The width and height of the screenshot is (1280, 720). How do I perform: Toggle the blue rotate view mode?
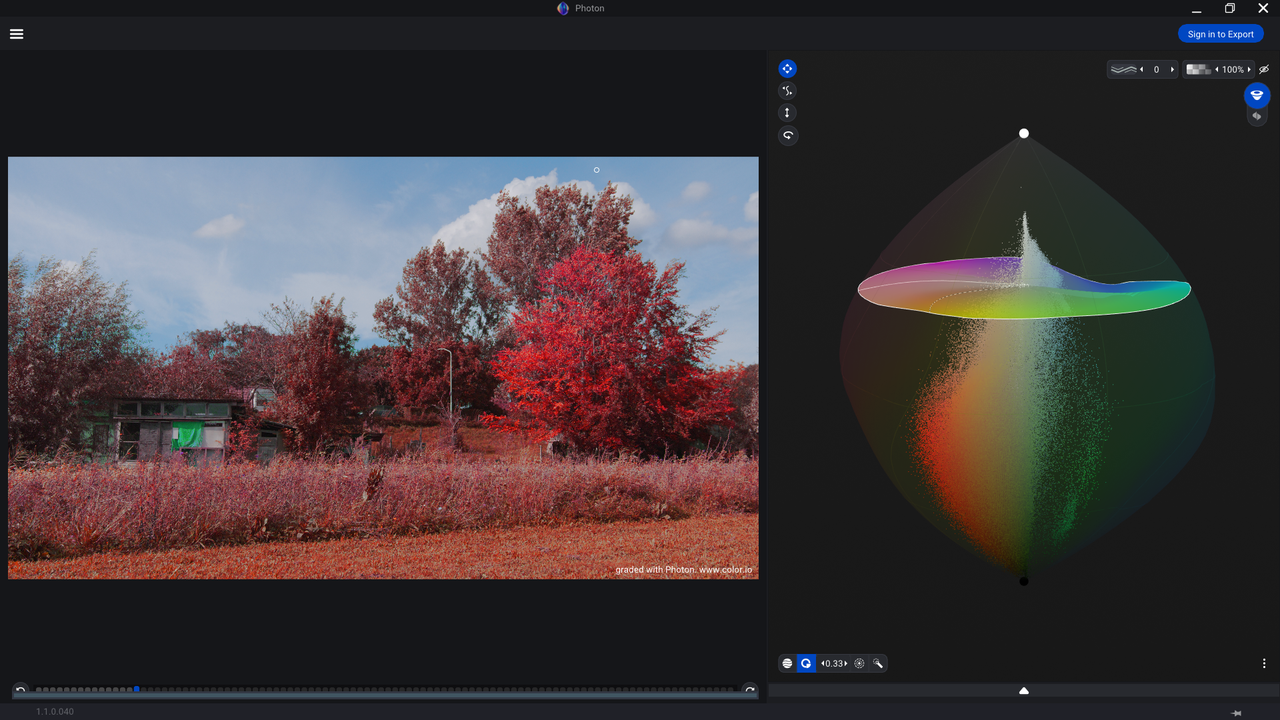pos(806,663)
